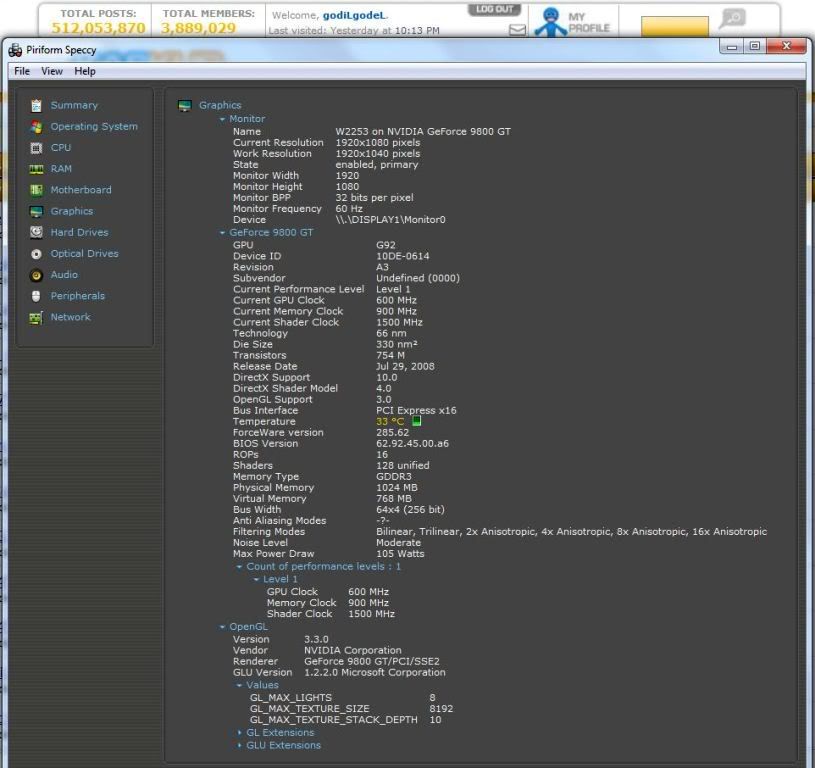Click the RAM module icon
Image resolution: width=815 pixels, height=768 pixels.
click(36, 169)
